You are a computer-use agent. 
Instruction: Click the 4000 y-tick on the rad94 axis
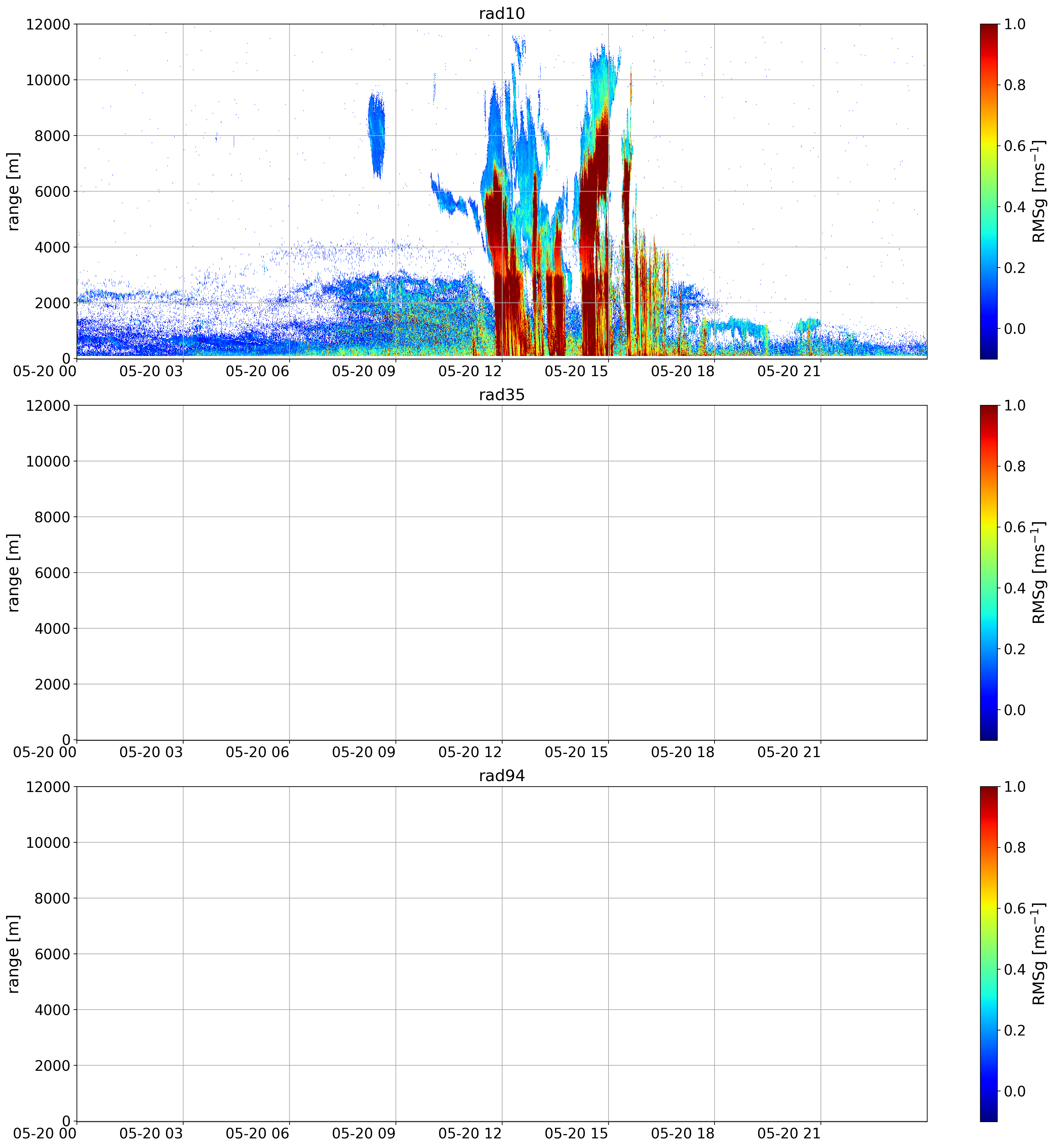coord(53,1010)
